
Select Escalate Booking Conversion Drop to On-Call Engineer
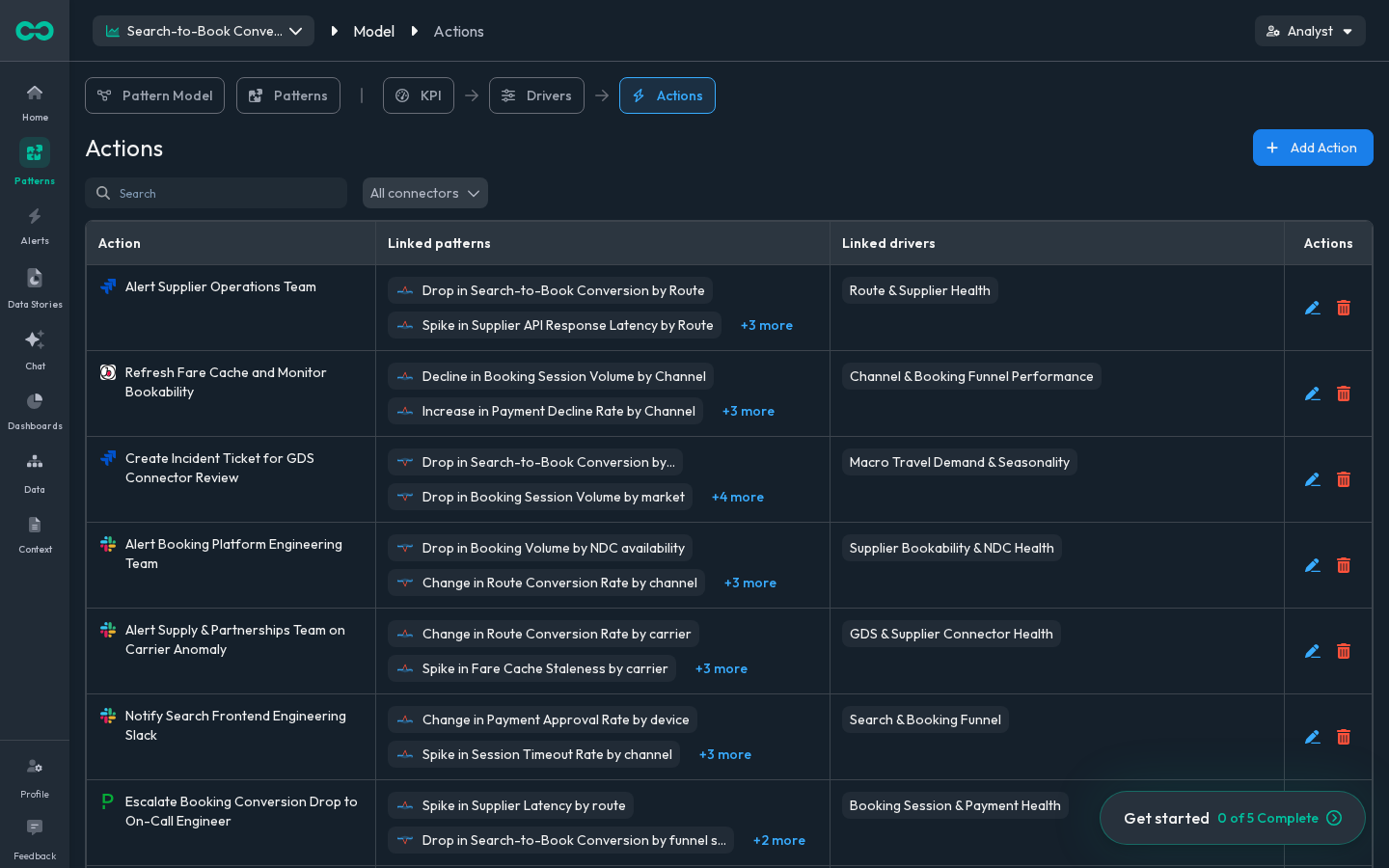tap(241, 811)
